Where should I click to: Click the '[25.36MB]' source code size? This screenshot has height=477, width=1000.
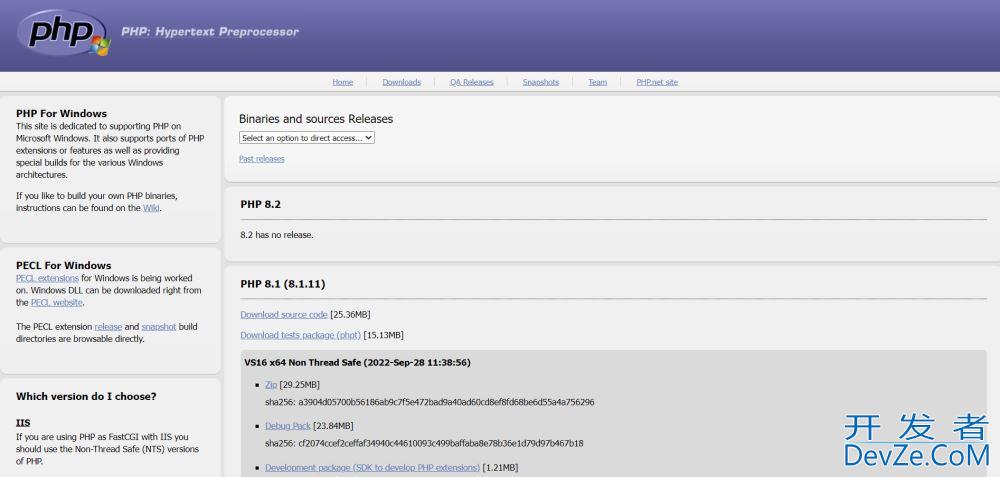pyautogui.click(x=350, y=314)
